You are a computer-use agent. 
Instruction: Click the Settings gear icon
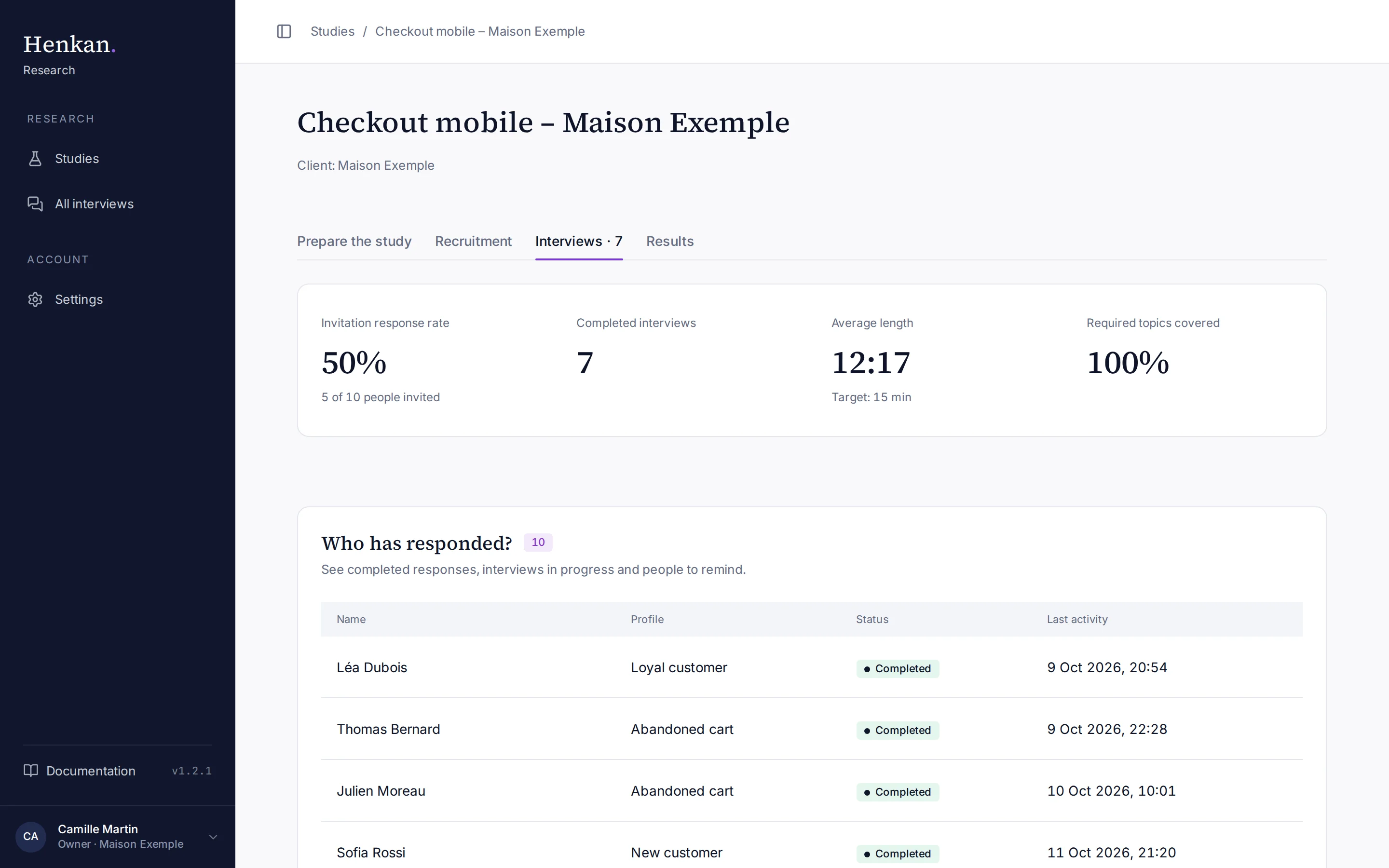point(35,299)
